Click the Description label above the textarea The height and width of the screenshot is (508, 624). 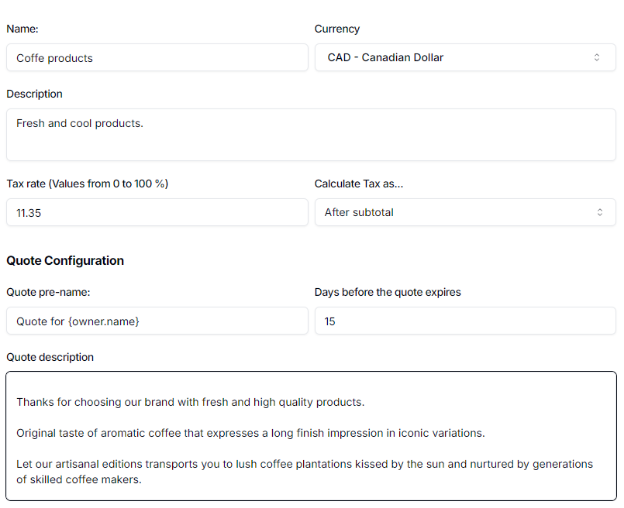coord(34,94)
